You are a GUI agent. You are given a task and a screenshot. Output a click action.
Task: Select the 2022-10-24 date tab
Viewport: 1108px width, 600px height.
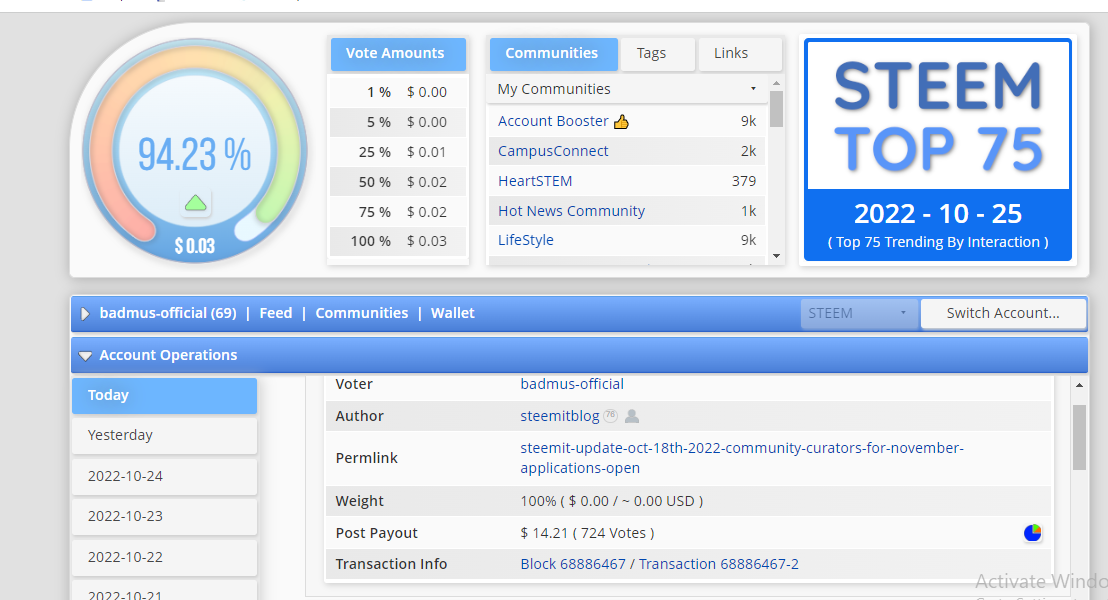(x=164, y=476)
